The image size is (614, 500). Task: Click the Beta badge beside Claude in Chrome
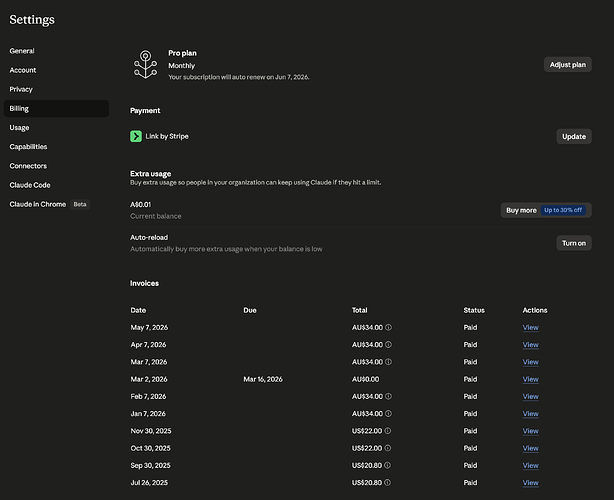pos(80,204)
